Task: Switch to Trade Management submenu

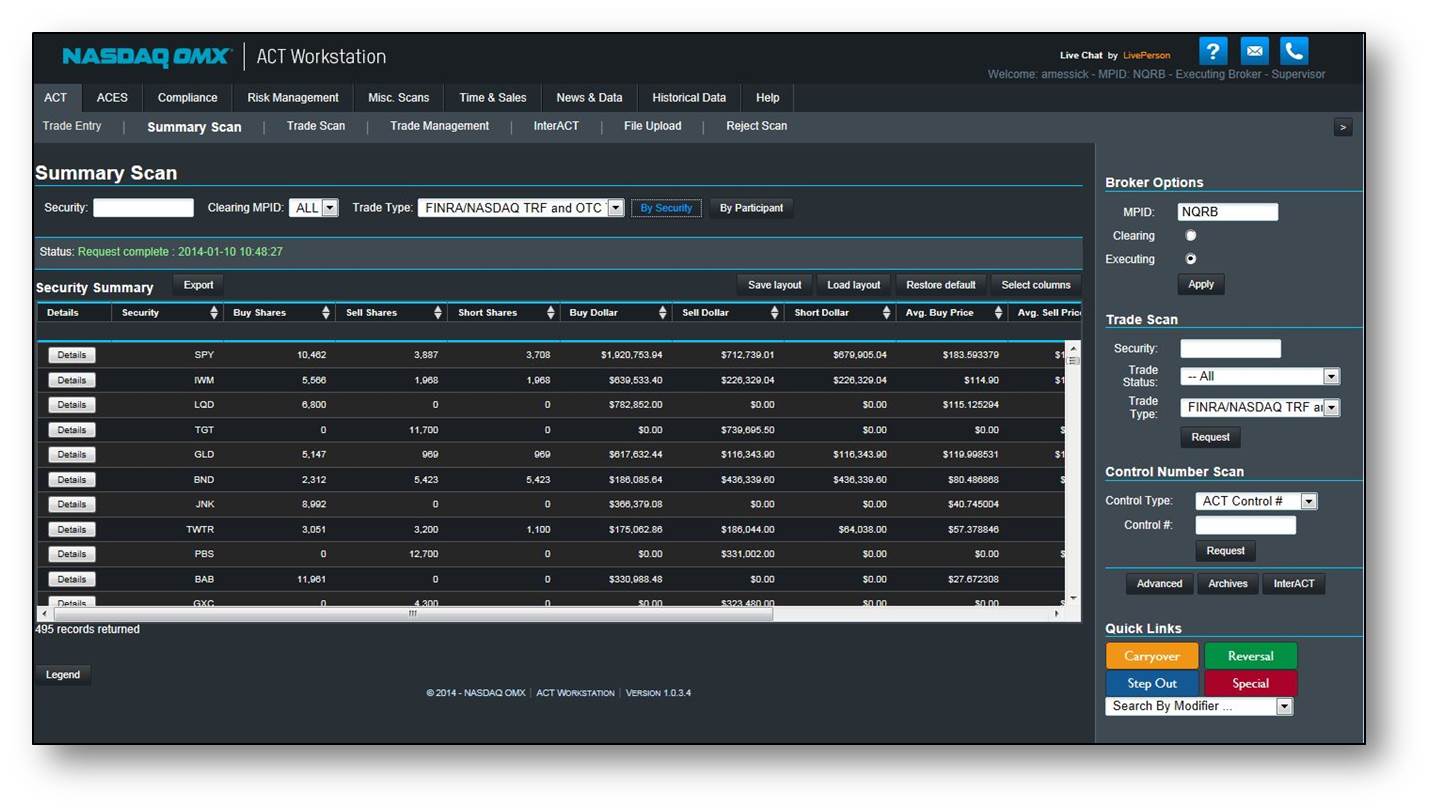Action: (x=439, y=126)
